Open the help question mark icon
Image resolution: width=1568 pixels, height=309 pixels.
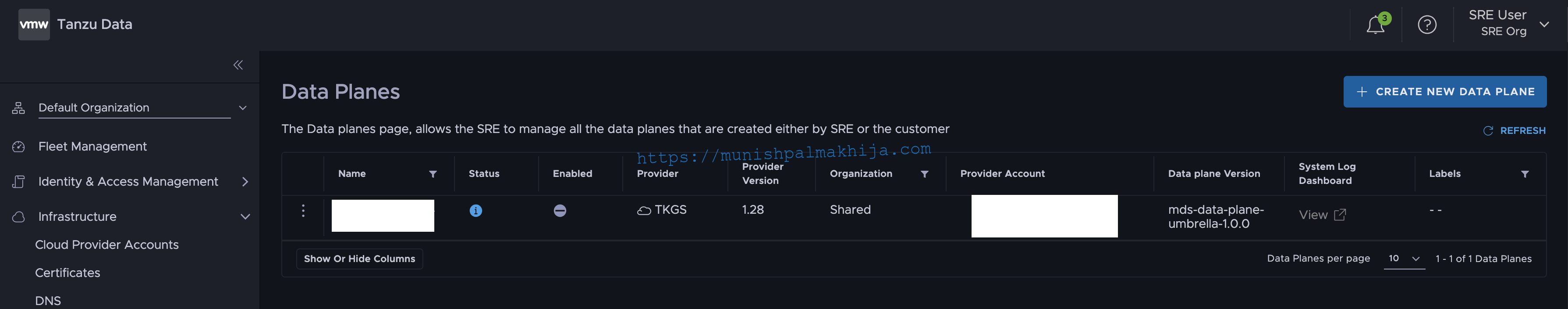coord(1427,25)
